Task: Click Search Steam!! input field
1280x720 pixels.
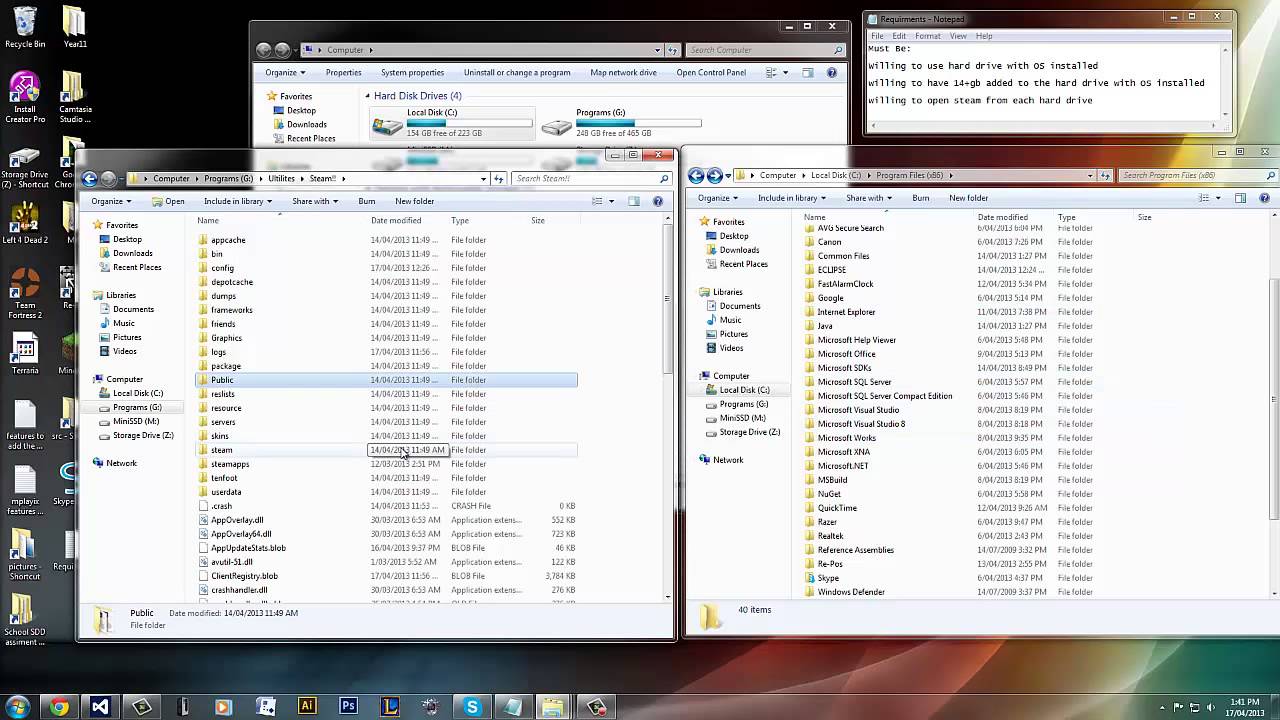Action: [590, 179]
